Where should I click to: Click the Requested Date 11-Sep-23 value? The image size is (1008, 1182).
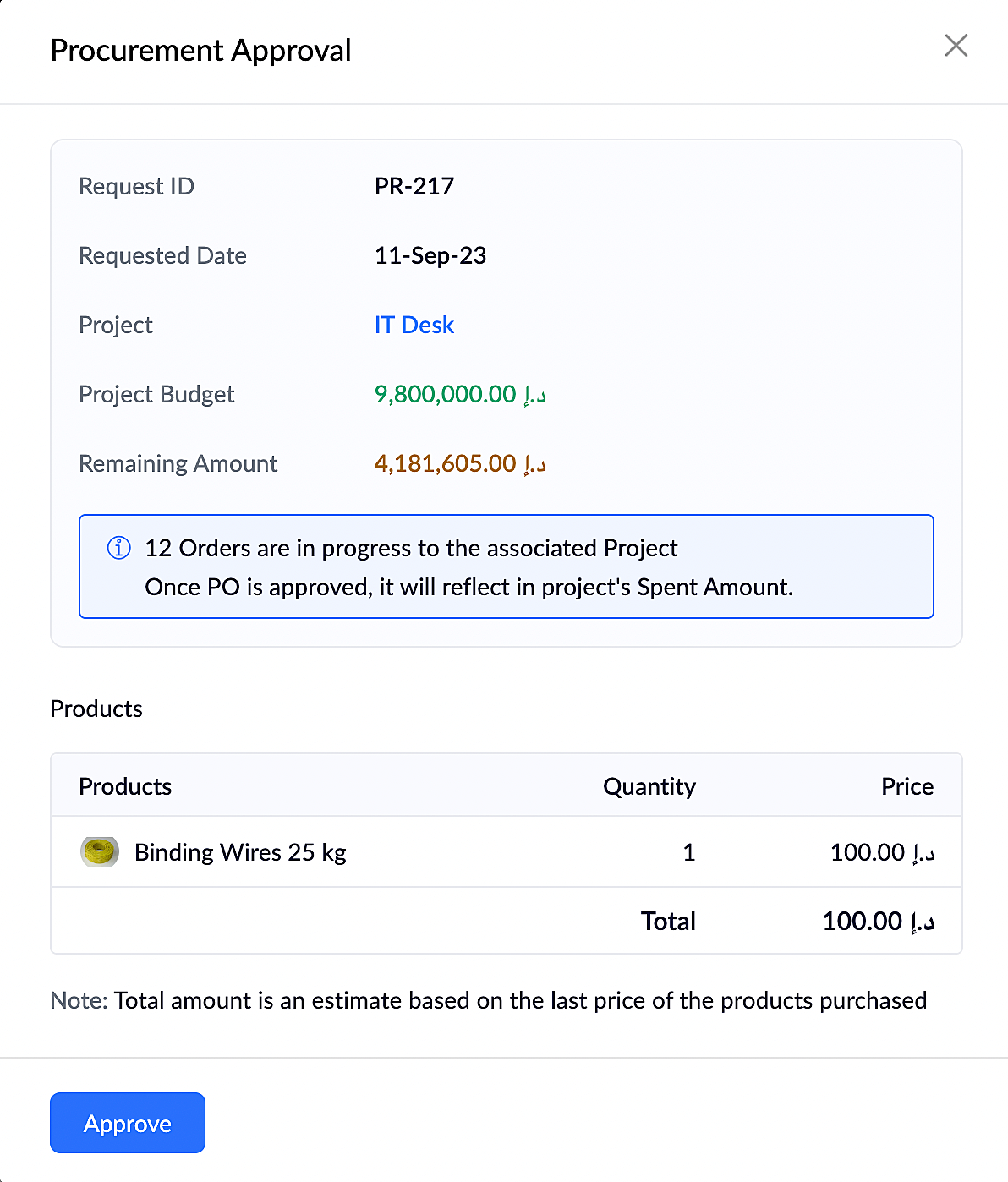430,256
